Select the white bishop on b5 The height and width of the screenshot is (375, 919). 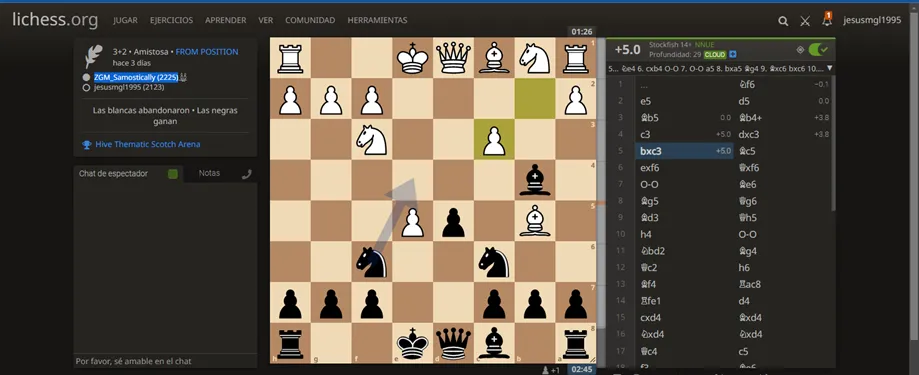point(535,221)
